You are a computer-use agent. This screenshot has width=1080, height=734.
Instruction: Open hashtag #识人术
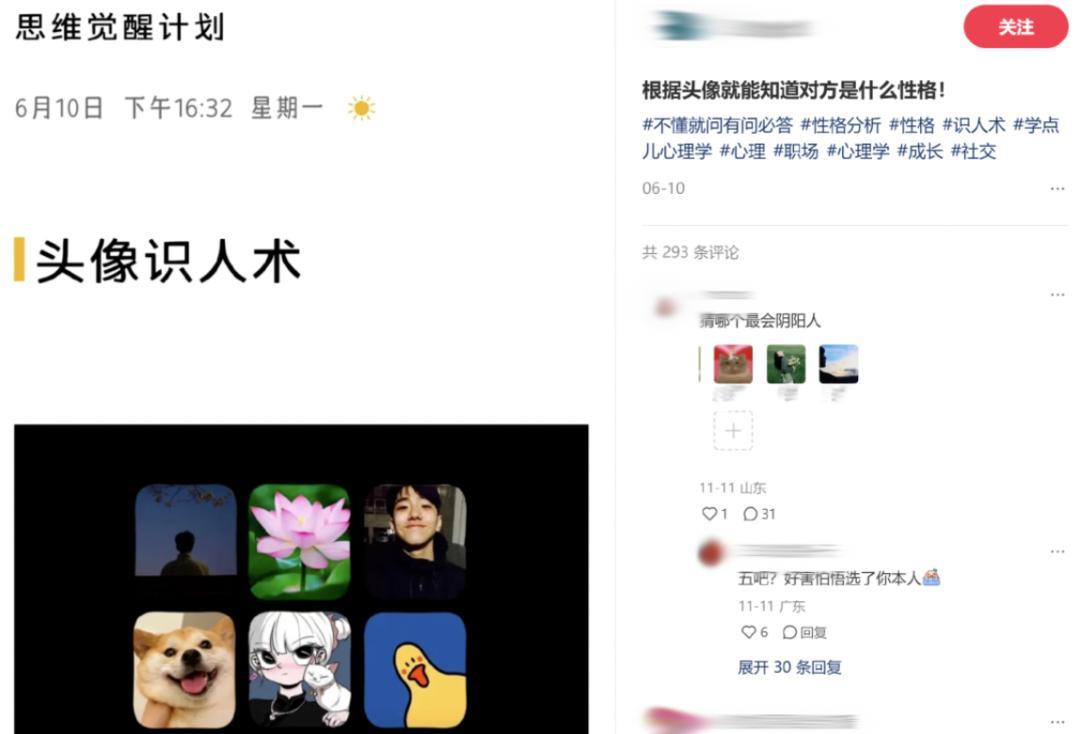coord(973,125)
